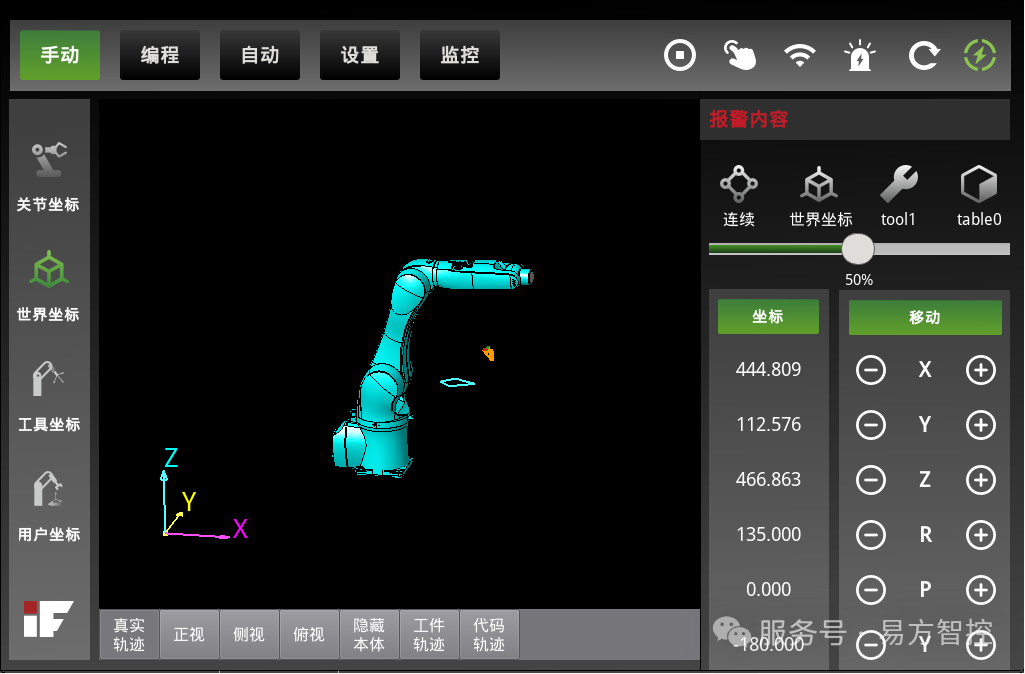The width and height of the screenshot is (1025, 674).
Task: Increase P rotation with plus button
Action: pyautogui.click(x=981, y=590)
